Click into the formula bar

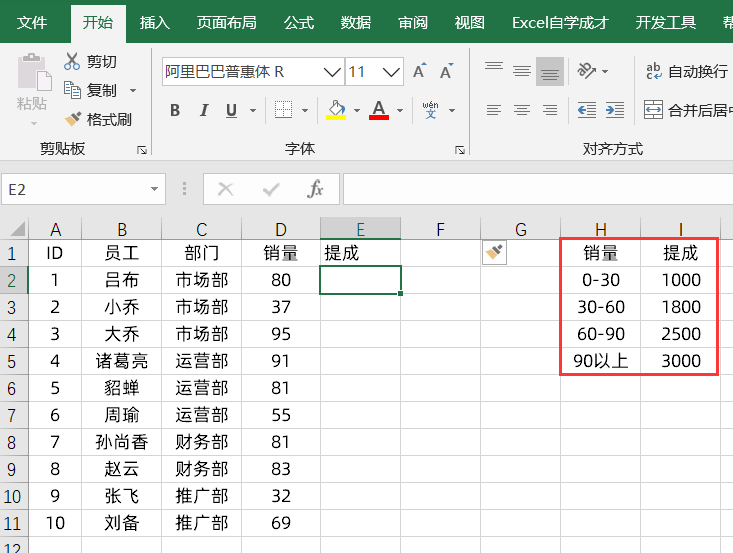pyautogui.click(x=538, y=189)
